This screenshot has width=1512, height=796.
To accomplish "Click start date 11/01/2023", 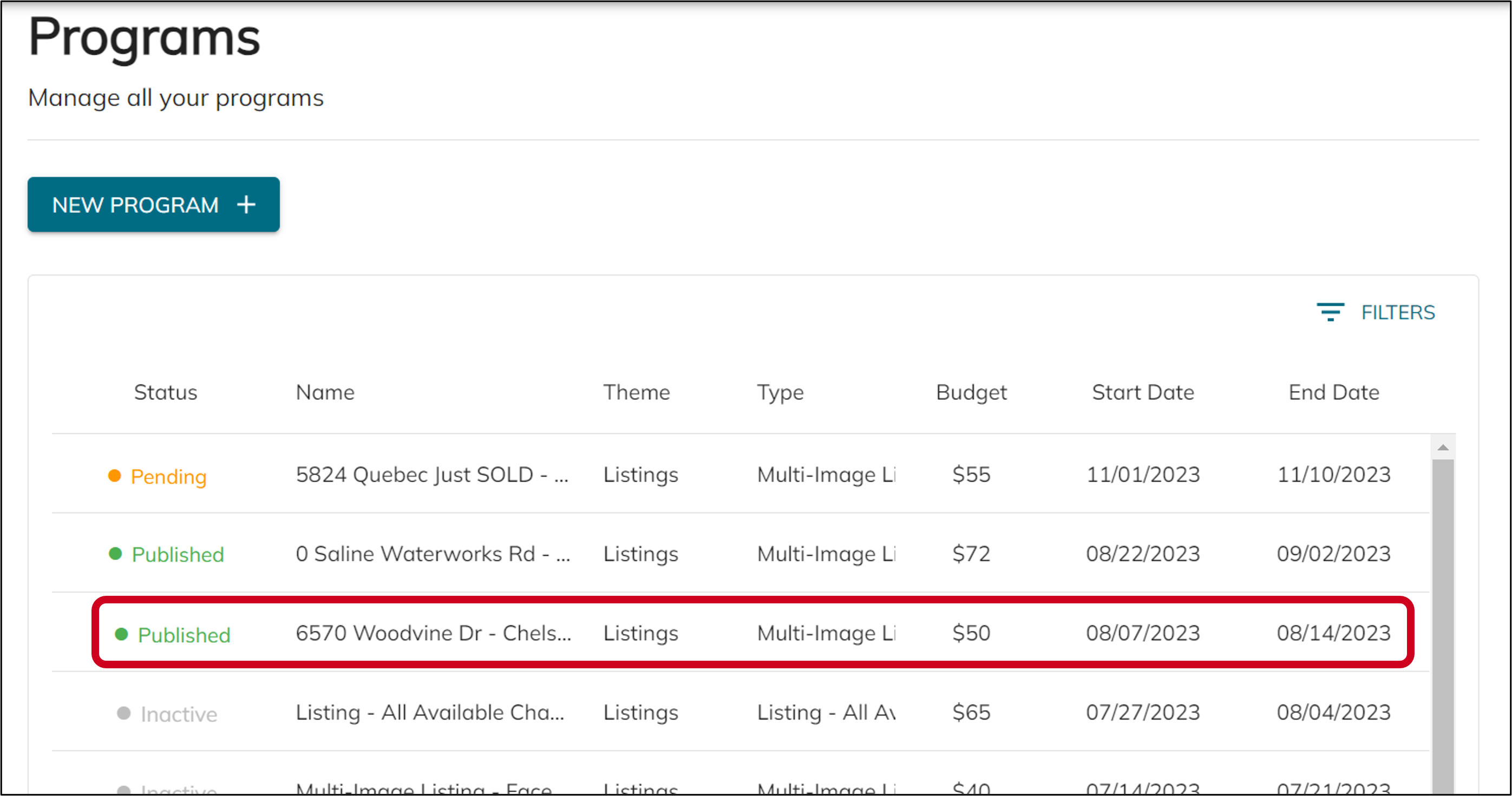I will 1143,474.
